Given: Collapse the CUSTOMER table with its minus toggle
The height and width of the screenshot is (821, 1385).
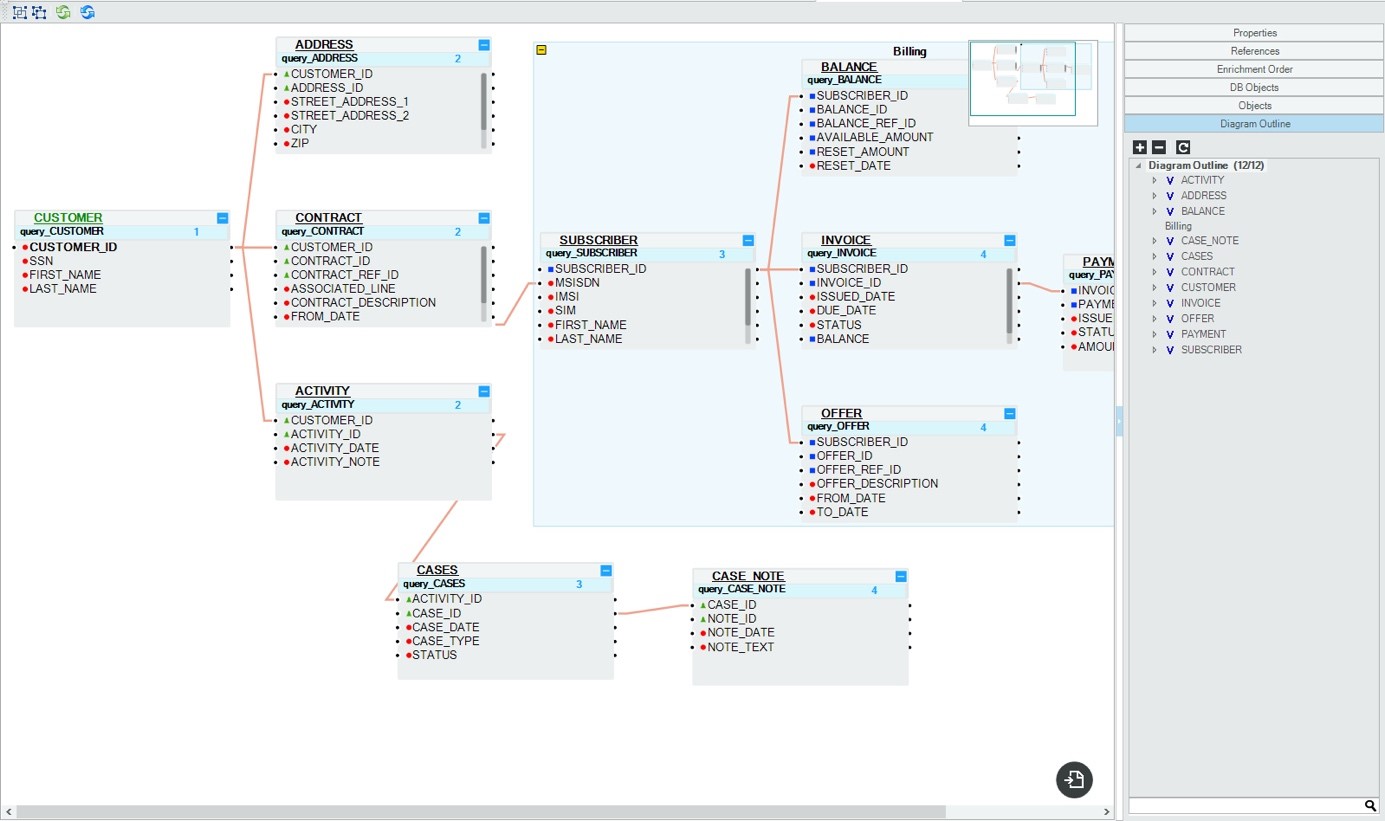Looking at the screenshot, I should point(222,218).
